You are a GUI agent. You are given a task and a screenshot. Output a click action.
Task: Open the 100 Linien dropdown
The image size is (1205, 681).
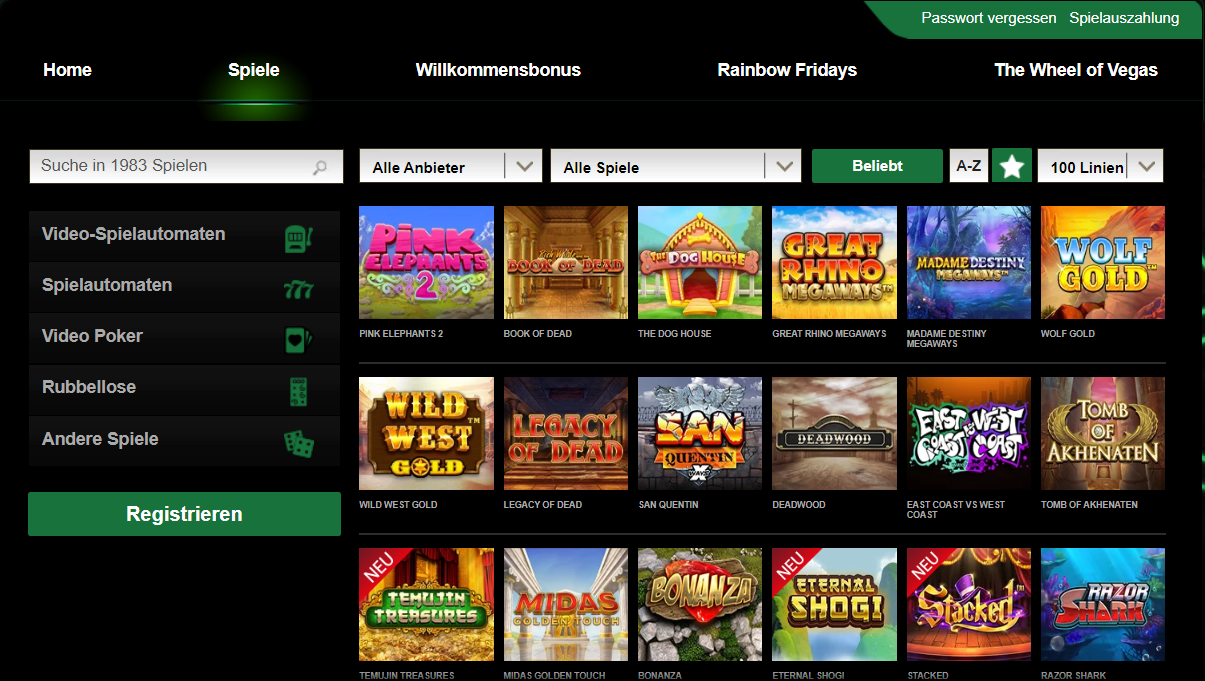tap(1100, 166)
